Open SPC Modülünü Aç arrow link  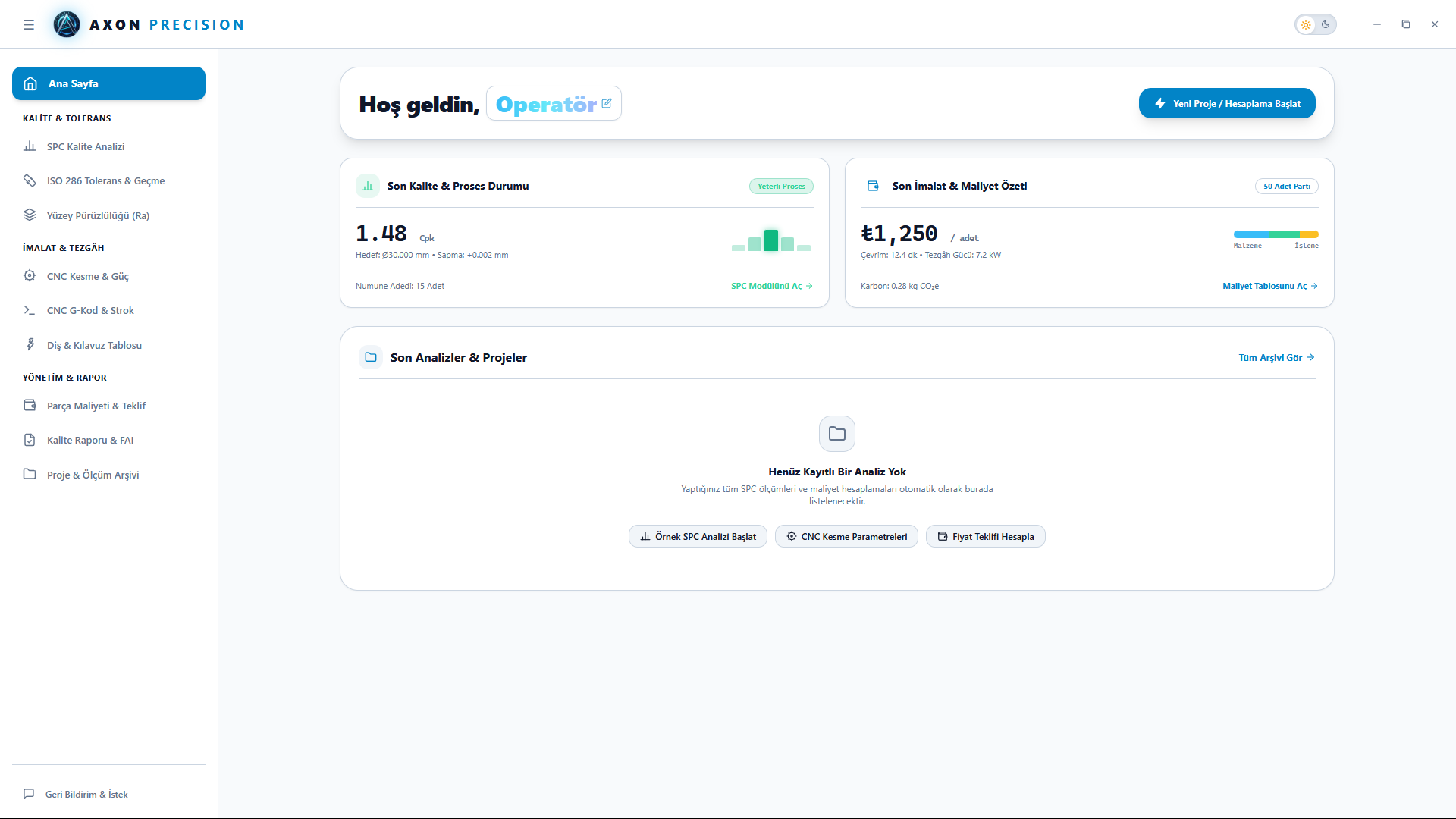click(772, 286)
